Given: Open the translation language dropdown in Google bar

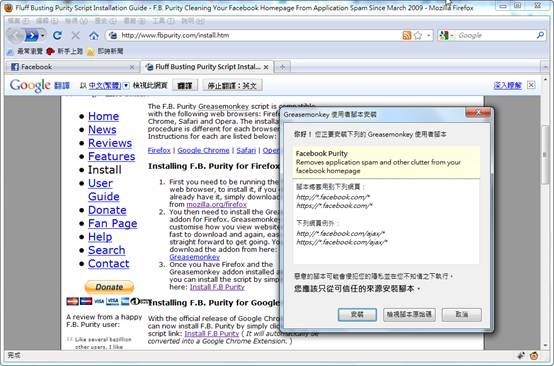Looking at the screenshot, I should pyautogui.click(x=126, y=85).
